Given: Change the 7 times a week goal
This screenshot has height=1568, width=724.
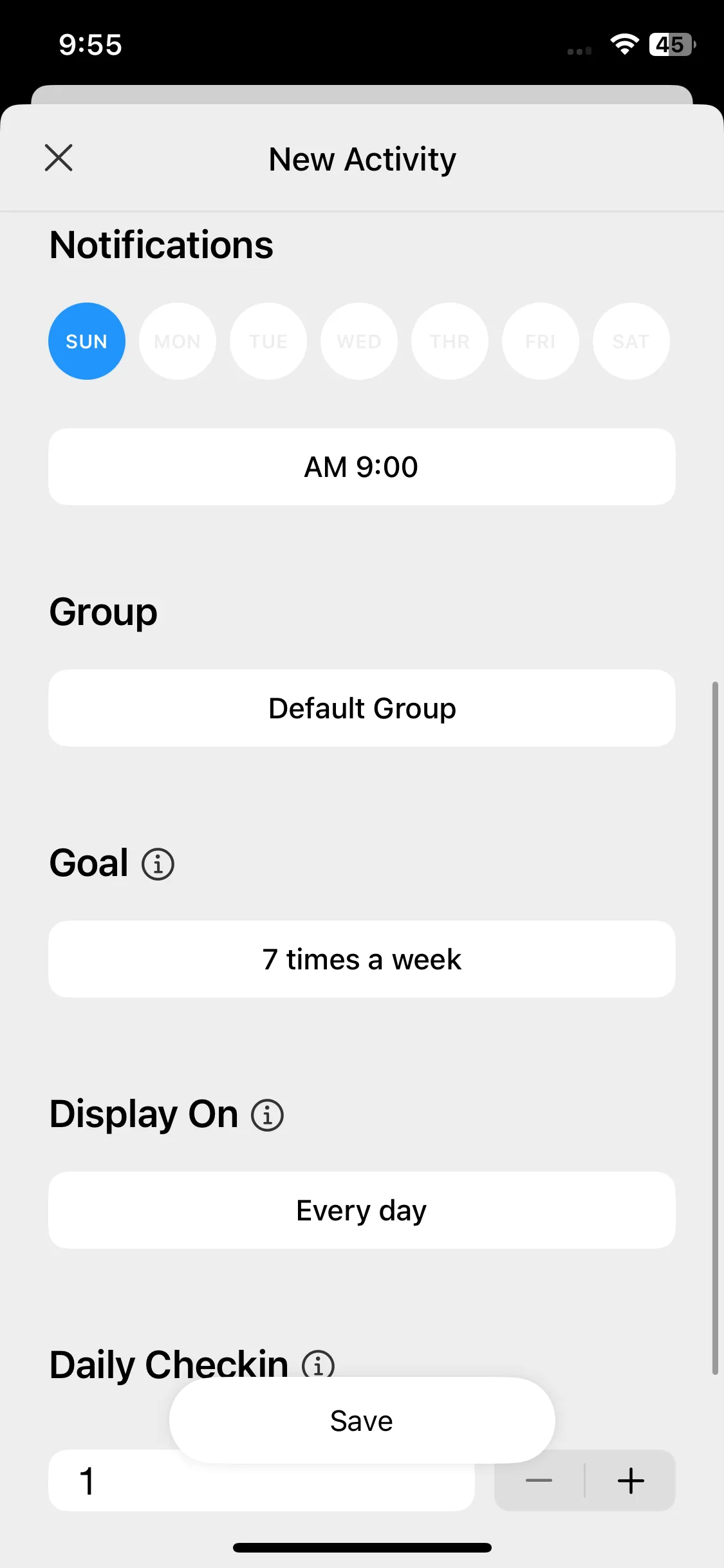Looking at the screenshot, I should point(362,959).
